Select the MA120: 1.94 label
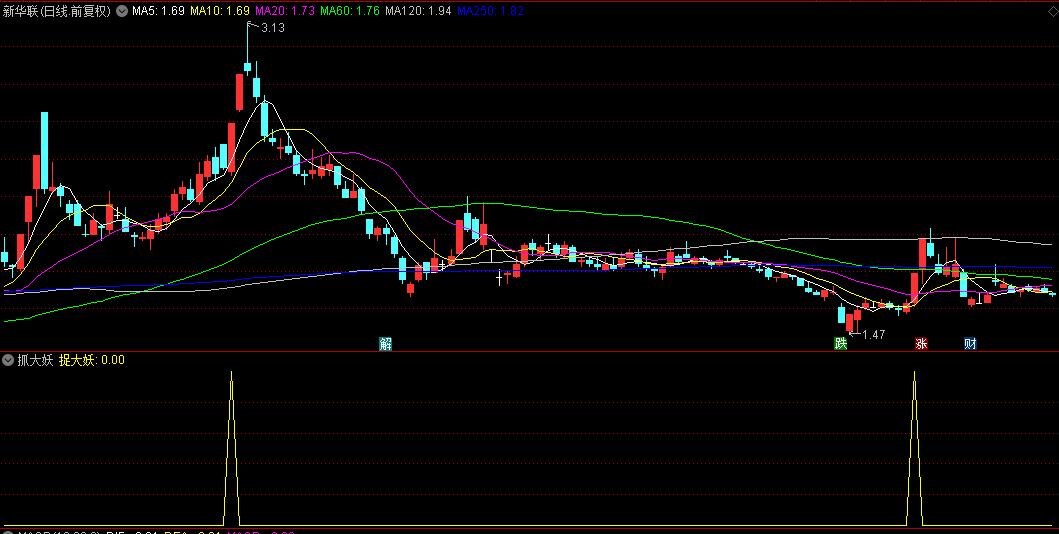The image size is (1059, 534). pos(418,11)
